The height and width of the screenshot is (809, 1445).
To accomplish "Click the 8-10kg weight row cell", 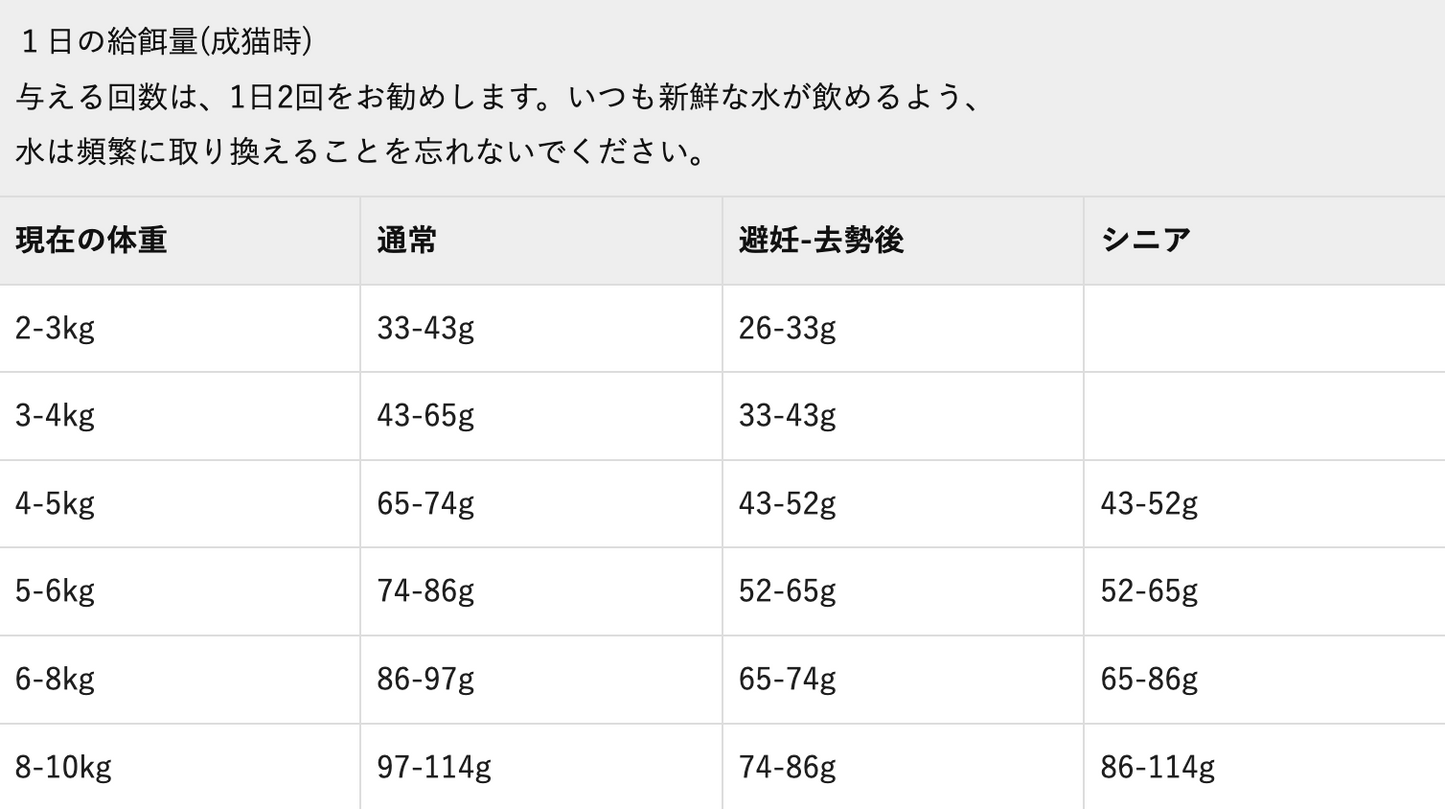I will click(63, 767).
